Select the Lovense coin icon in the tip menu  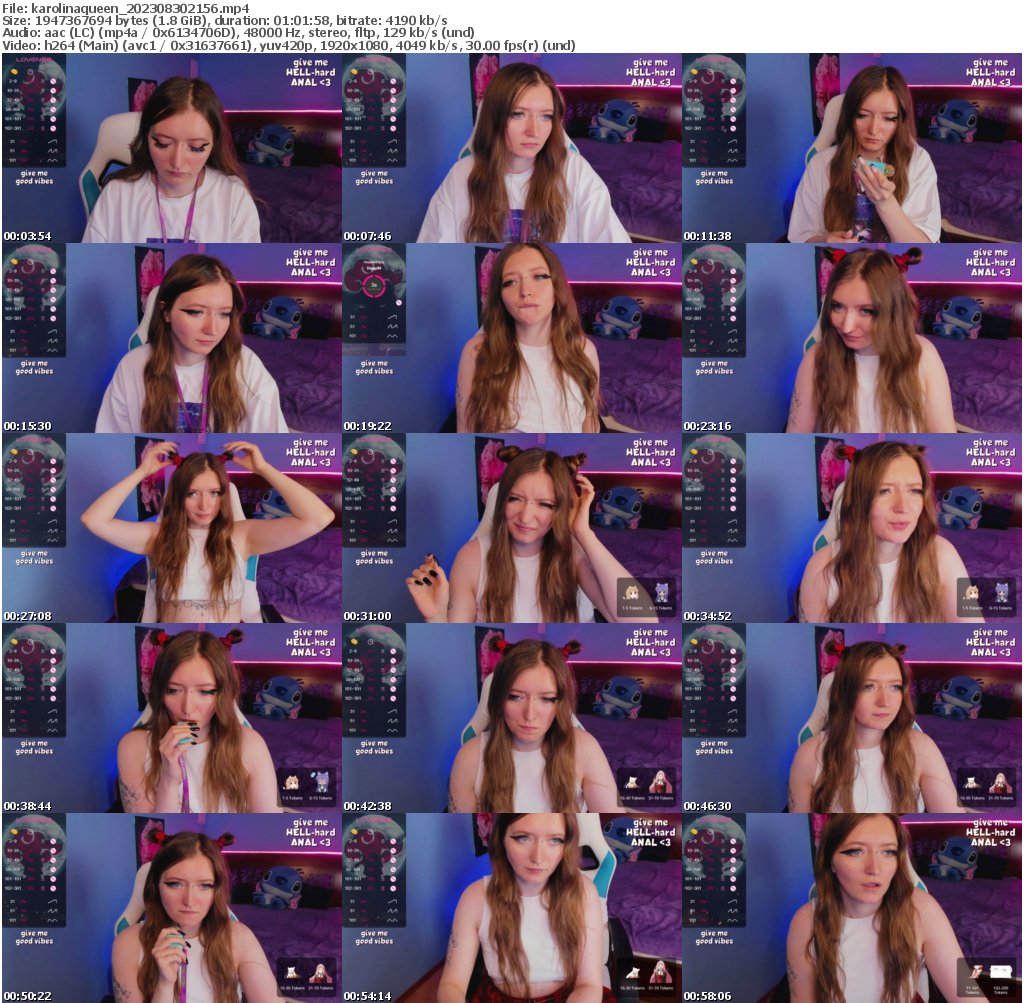pyautogui.click(x=13, y=72)
